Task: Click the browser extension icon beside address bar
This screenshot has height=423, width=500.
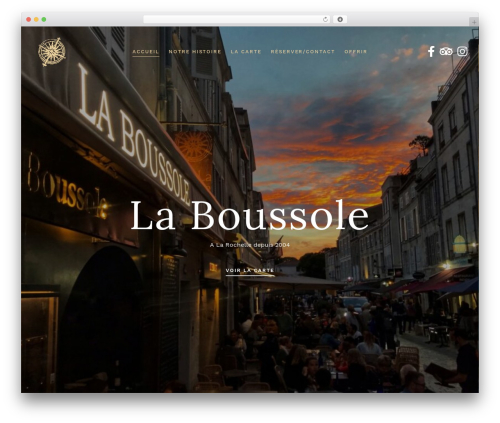Action: coord(340,19)
